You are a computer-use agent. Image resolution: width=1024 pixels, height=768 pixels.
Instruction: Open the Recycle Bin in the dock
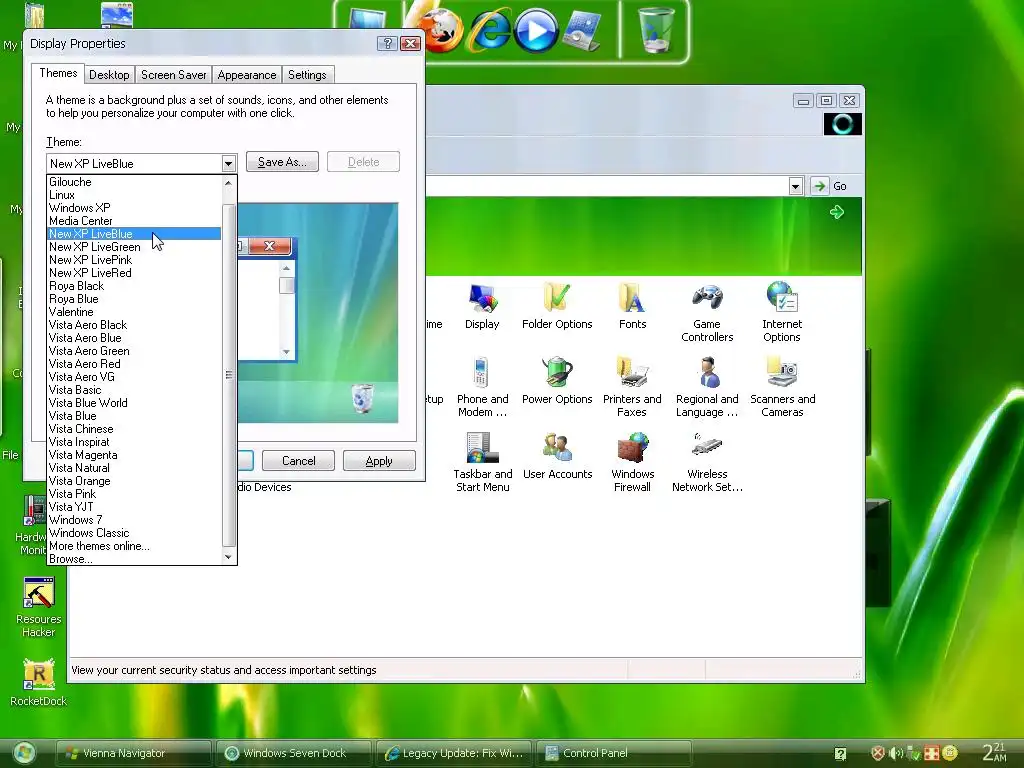(655, 30)
